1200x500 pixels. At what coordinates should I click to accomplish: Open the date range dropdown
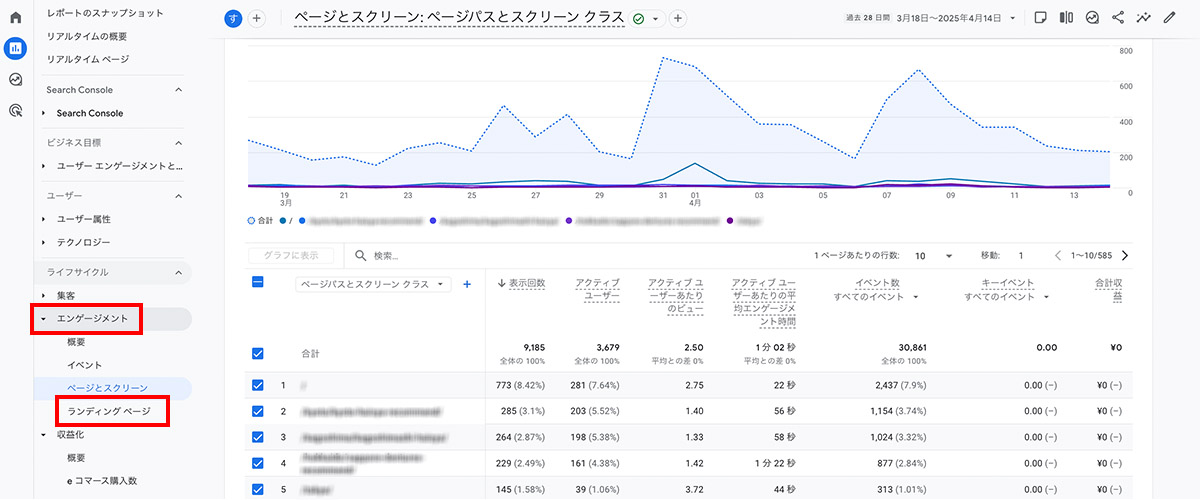click(x=1013, y=18)
